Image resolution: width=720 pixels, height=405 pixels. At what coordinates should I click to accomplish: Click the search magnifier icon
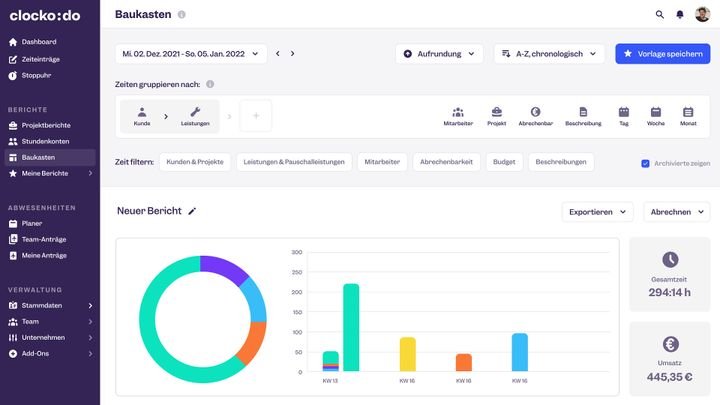point(659,15)
